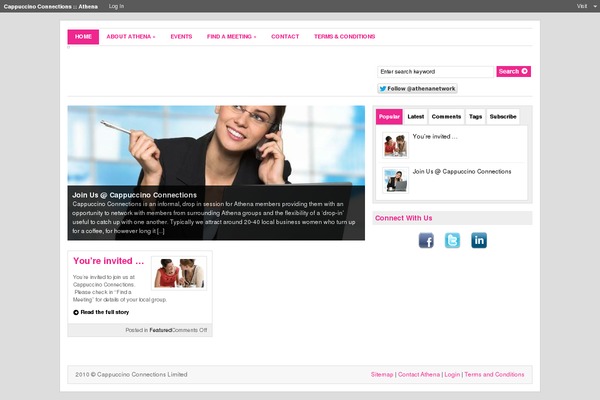
Task: Expand the Visit dropdown in top bar
Action: tap(586, 6)
